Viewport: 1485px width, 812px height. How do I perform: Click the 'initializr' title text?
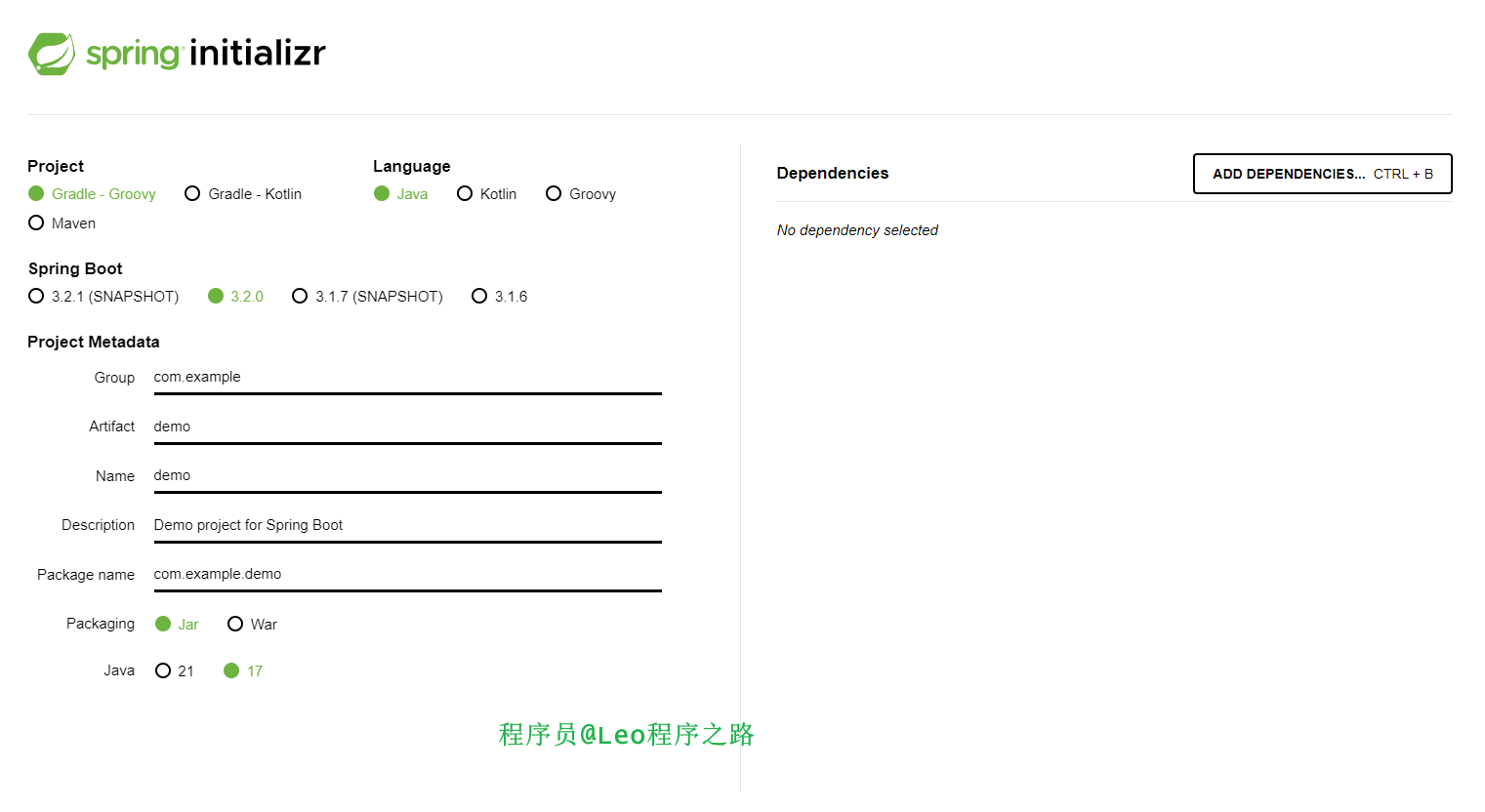pos(258,53)
